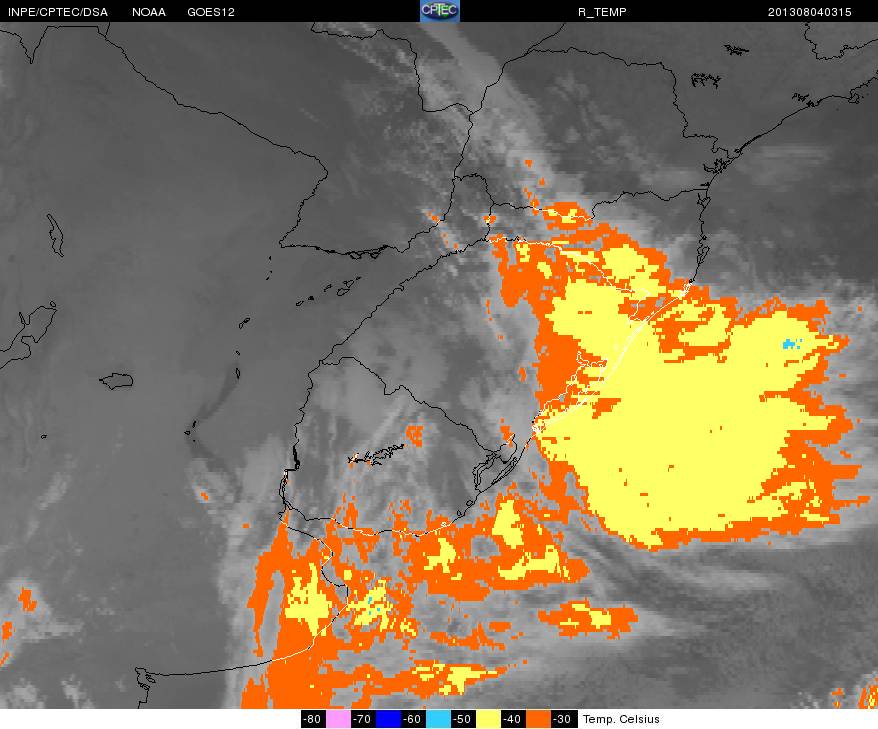Screen dimensions: 878x729
Task: Click the -30 legend value
Action: pyautogui.click(x=563, y=719)
